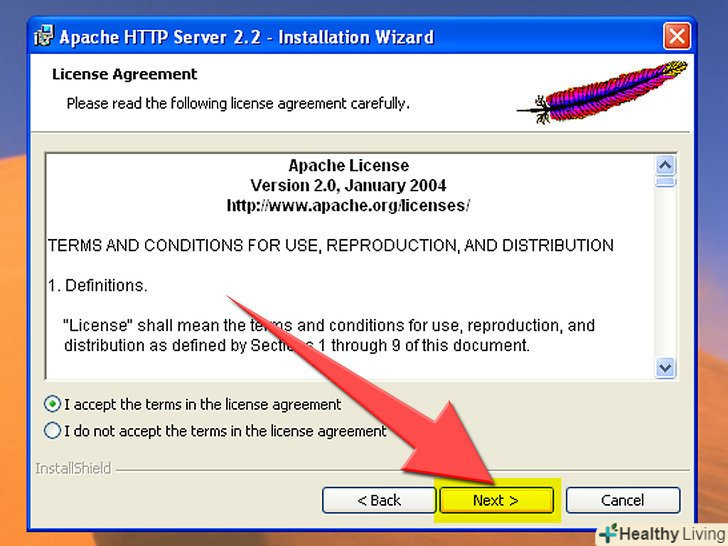Go back with the '< Back' button
Screen dimensions: 728x546
pos(378,500)
